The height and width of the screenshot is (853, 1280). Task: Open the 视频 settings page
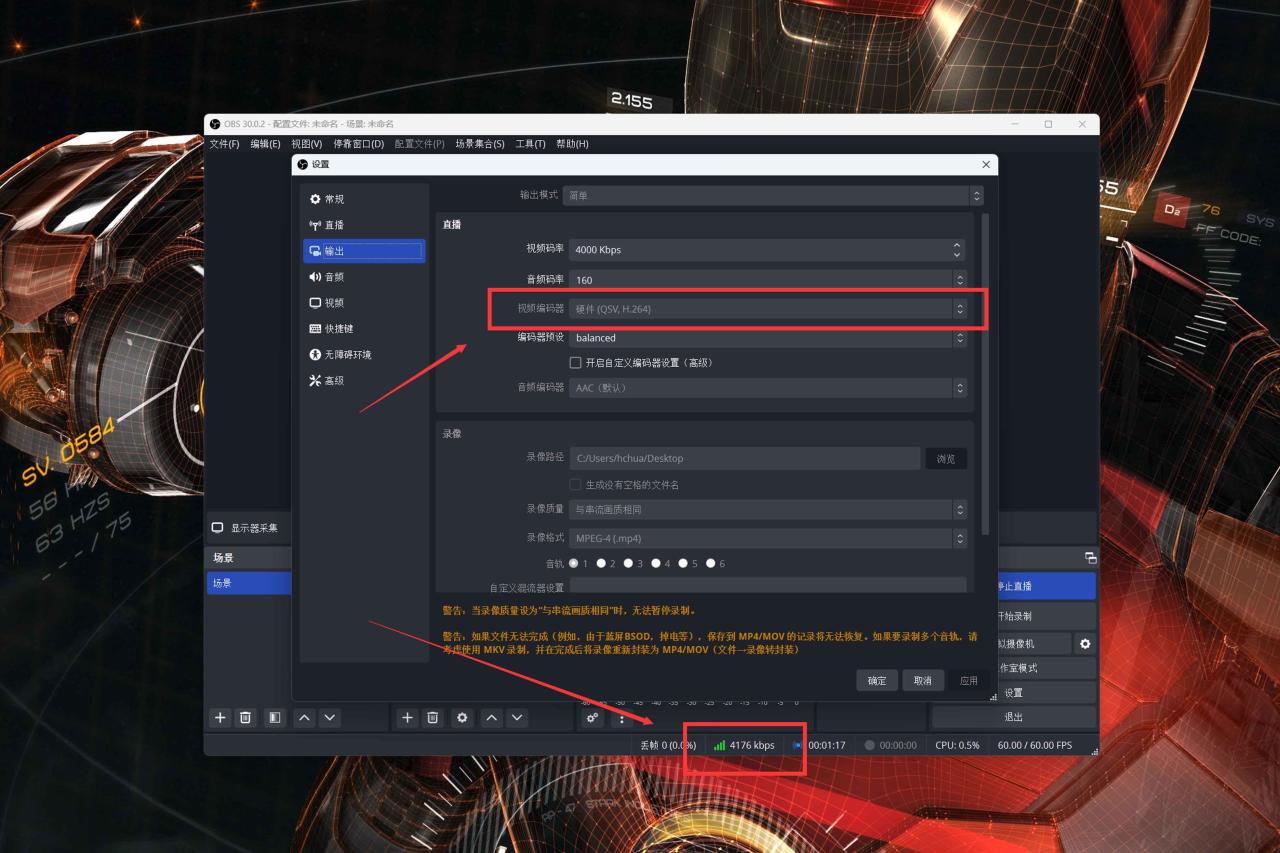(364, 303)
